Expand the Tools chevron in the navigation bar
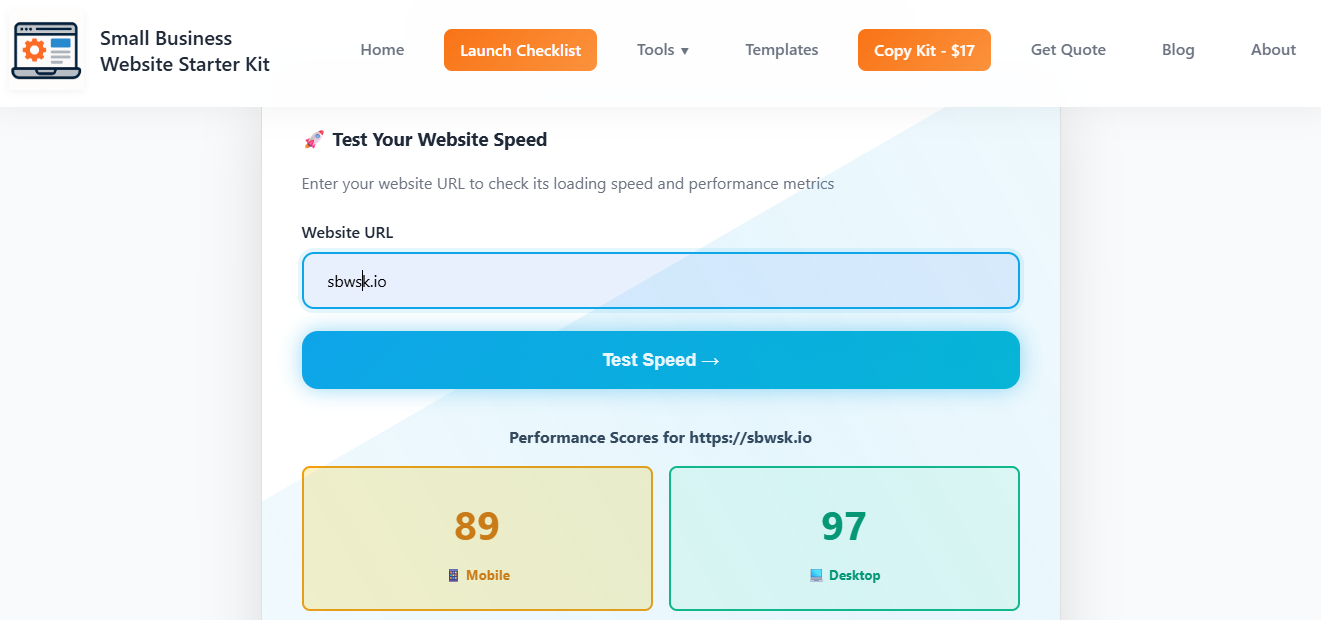Image resolution: width=1321 pixels, height=620 pixels. tap(685, 50)
